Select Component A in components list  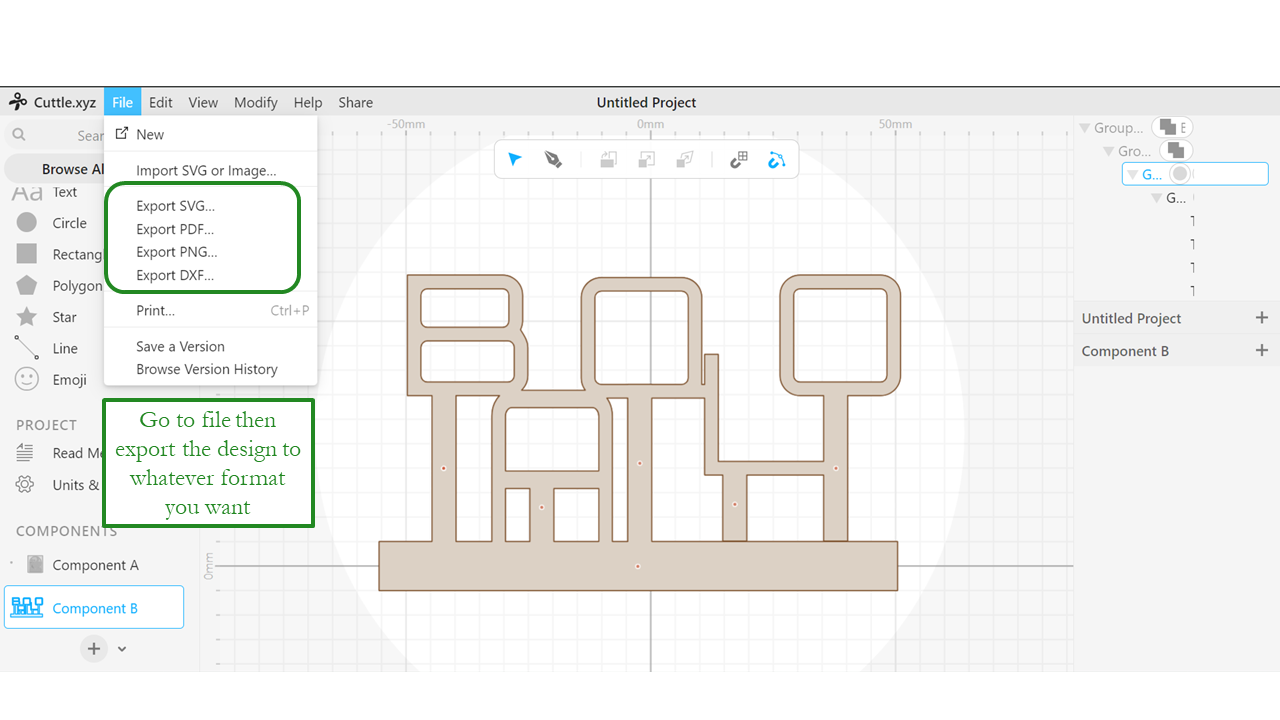click(94, 565)
